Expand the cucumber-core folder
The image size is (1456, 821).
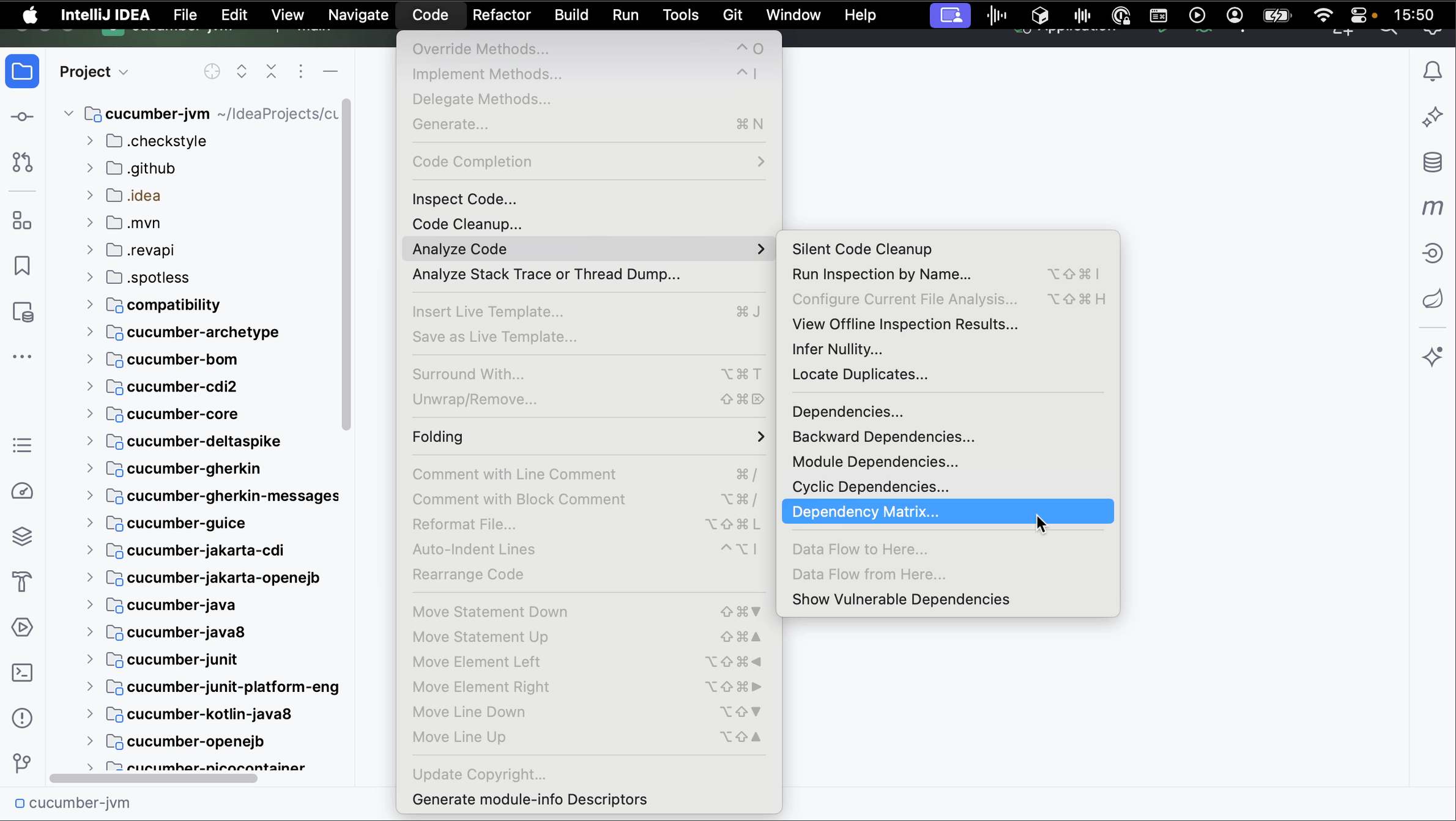(x=89, y=414)
